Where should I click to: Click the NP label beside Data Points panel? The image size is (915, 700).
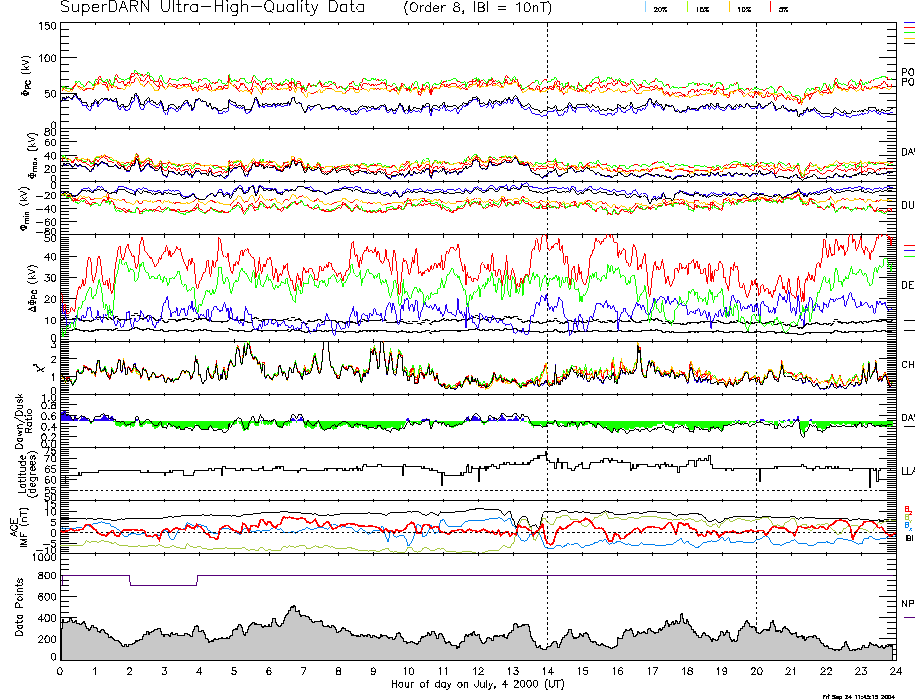(x=907, y=604)
